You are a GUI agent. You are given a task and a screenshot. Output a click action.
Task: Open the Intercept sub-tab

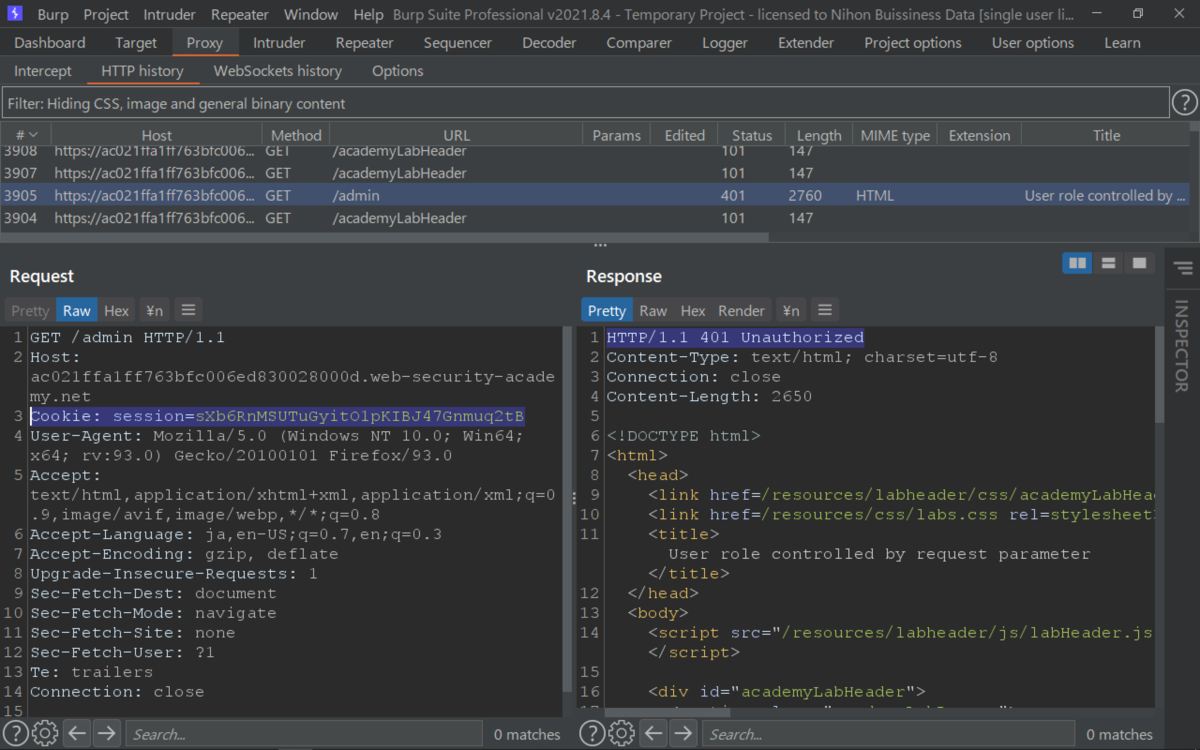[43, 71]
